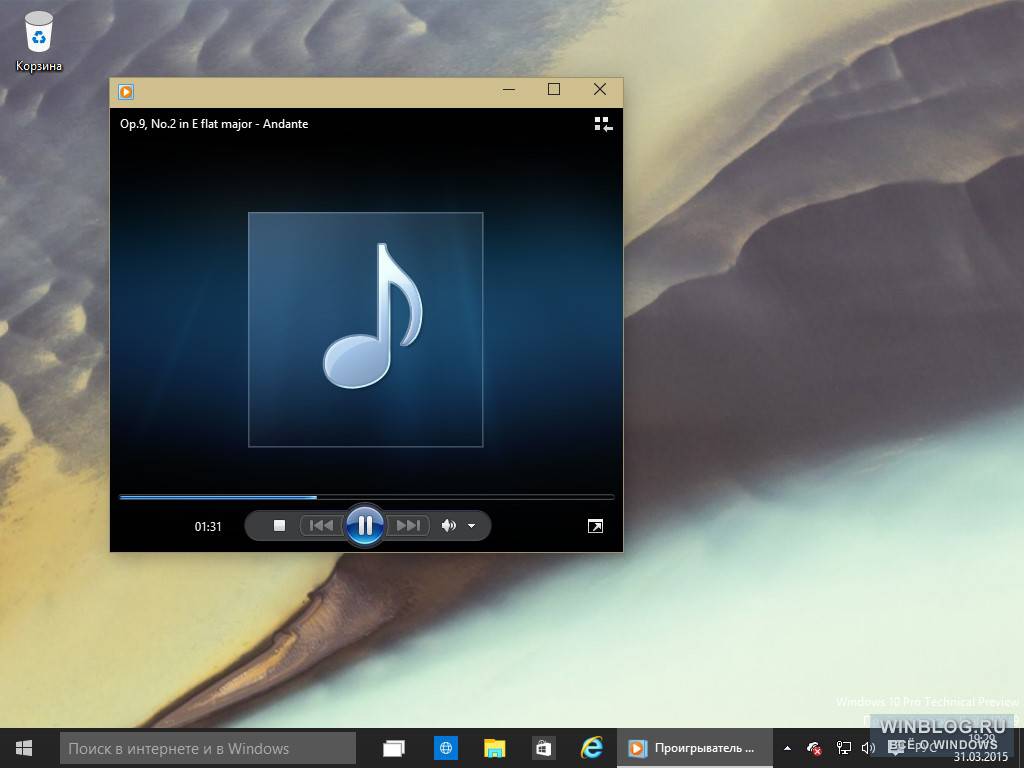
Task: Click the taskbar date 31.03.2015
Action: coord(980,758)
